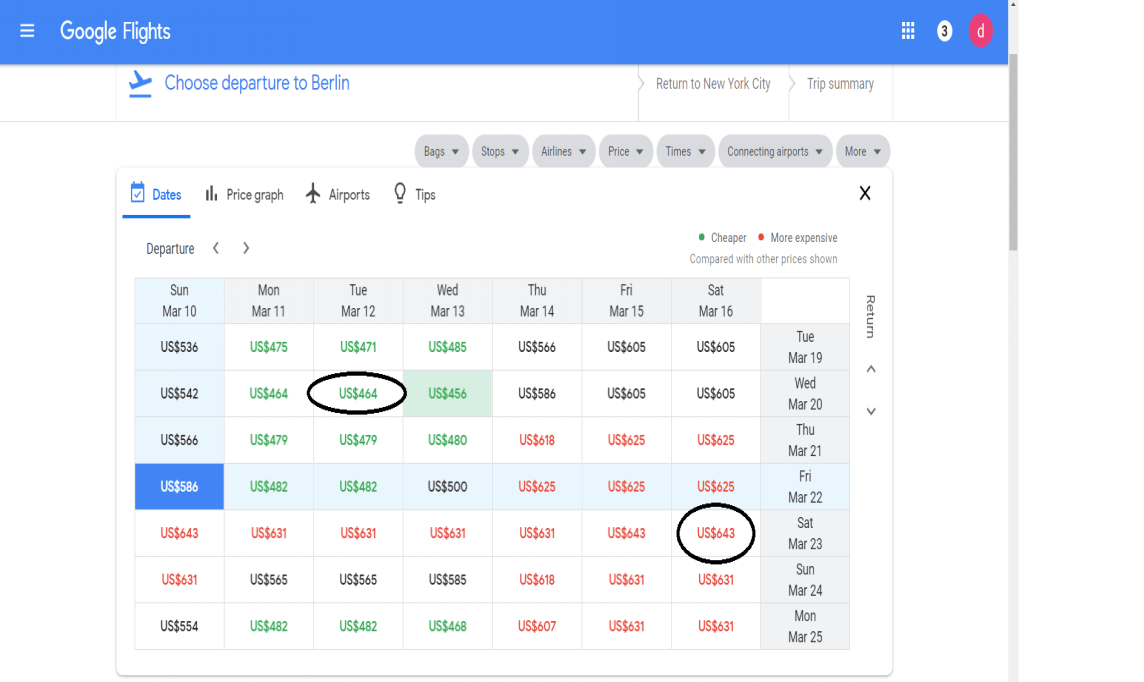
Task: Shift return dates later with down arrow
Action: (870, 411)
